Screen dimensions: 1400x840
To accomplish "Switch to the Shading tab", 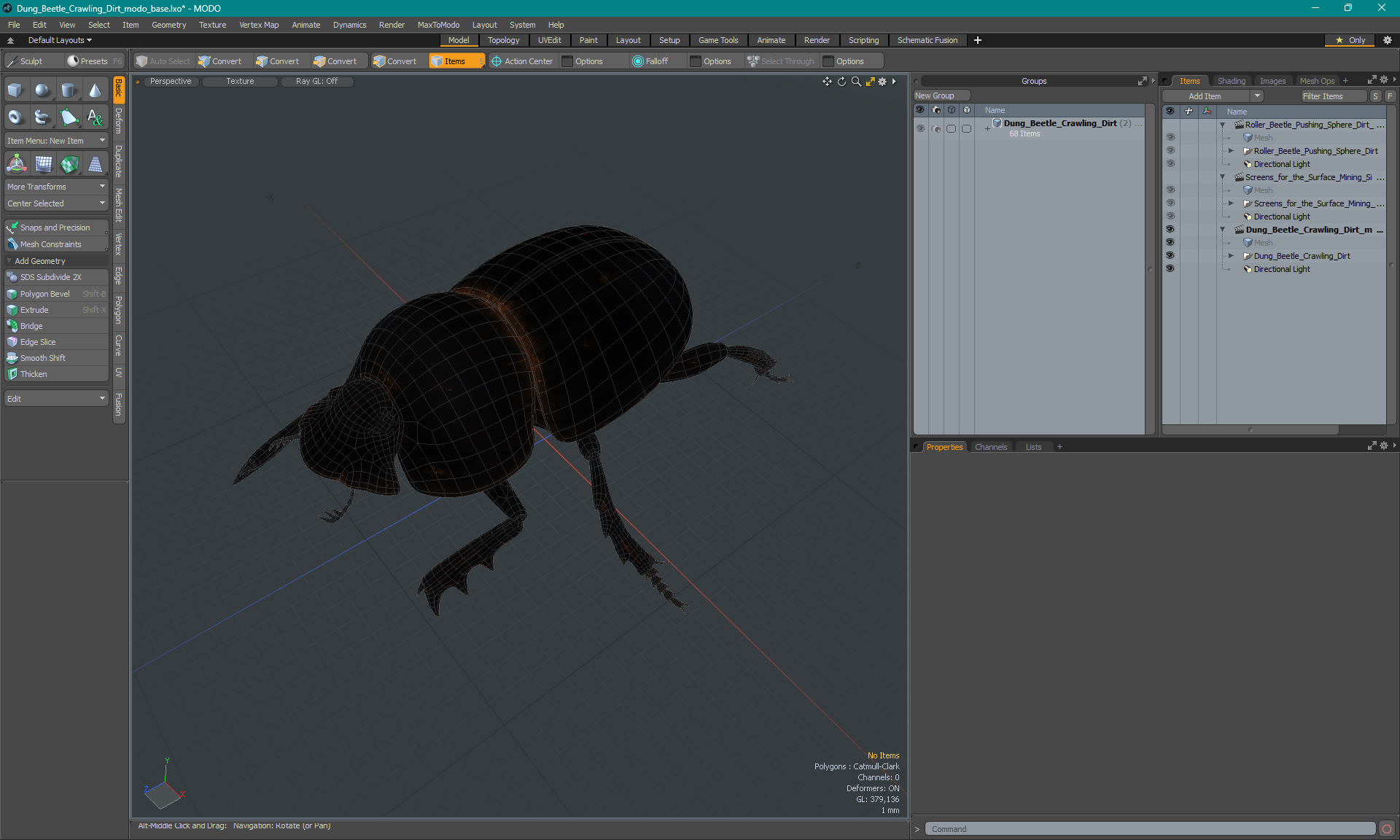I will coord(1231,81).
